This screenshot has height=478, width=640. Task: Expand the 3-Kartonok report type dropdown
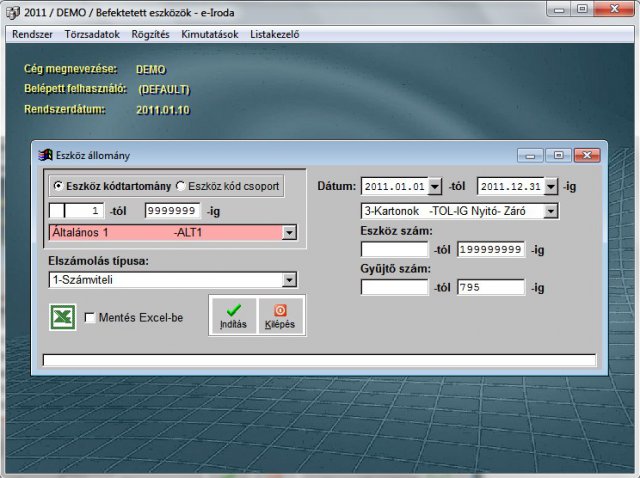(551, 211)
